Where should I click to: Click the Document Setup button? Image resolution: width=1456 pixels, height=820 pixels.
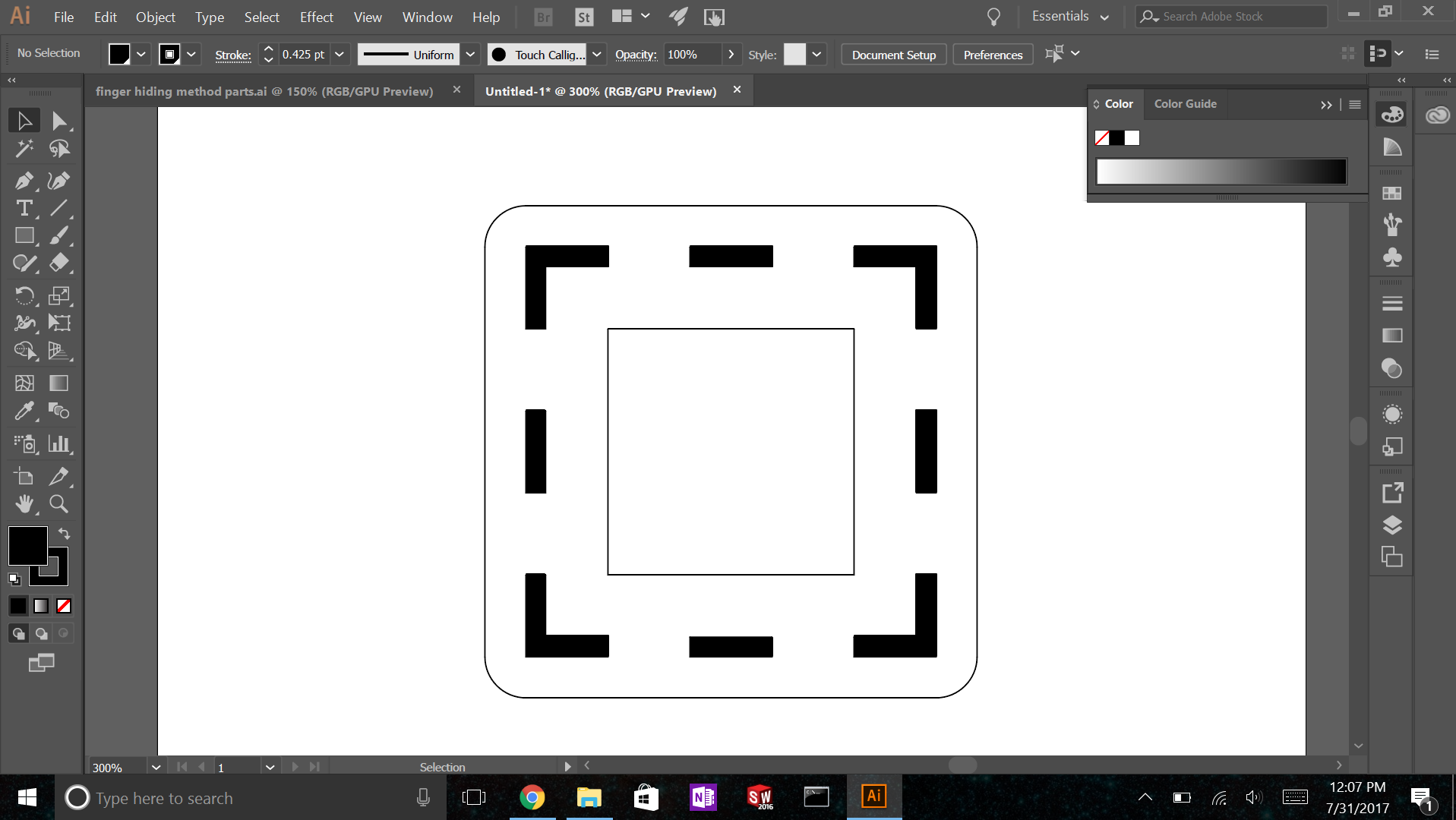894,55
